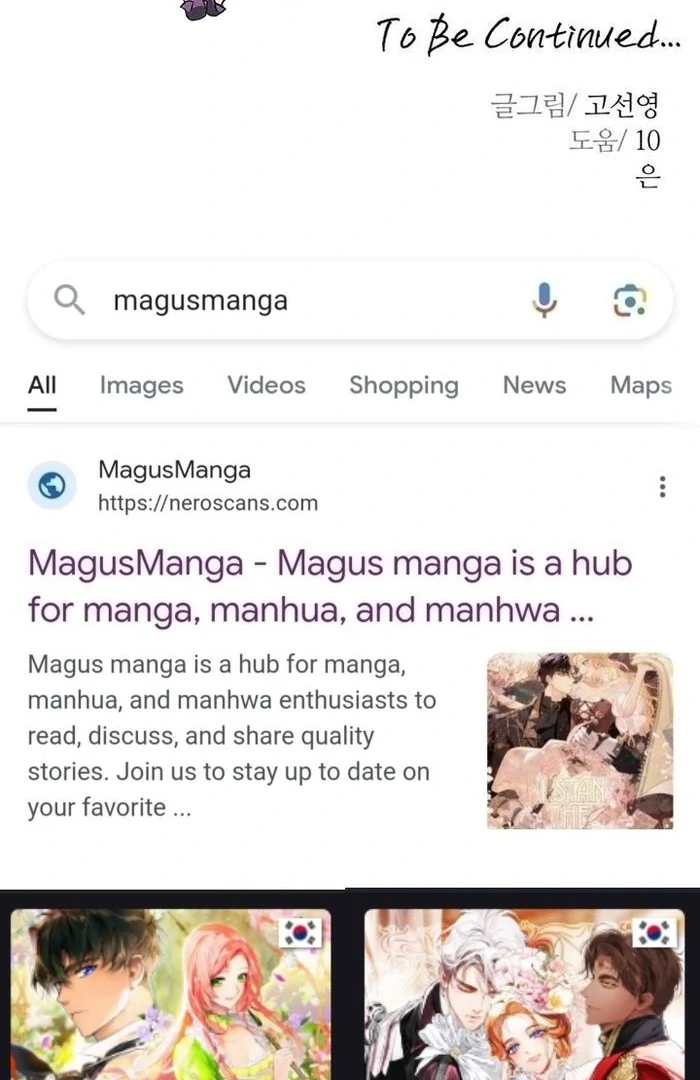The image size is (700, 1080).
Task: Open the News results tab
Action: click(535, 385)
